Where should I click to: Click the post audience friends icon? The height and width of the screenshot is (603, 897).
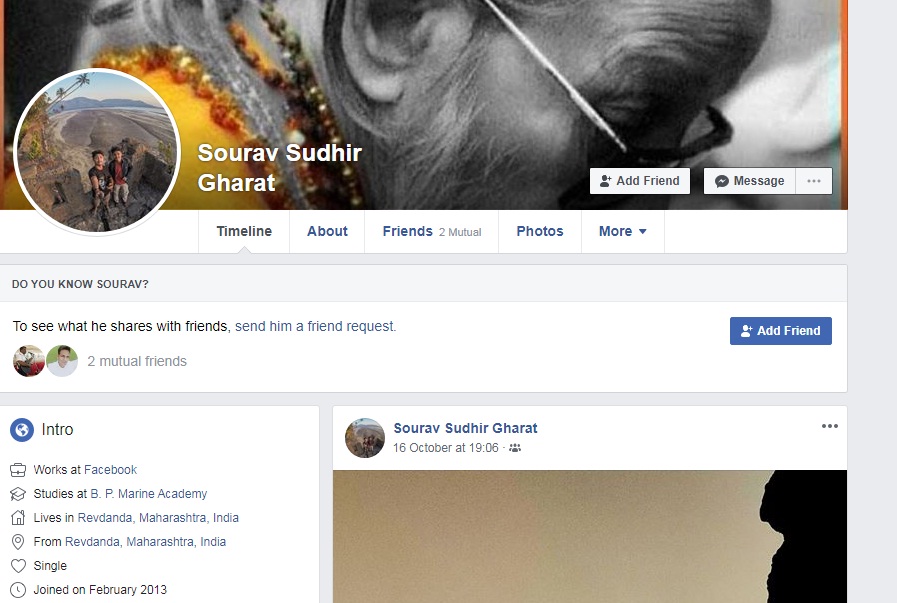(515, 448)
